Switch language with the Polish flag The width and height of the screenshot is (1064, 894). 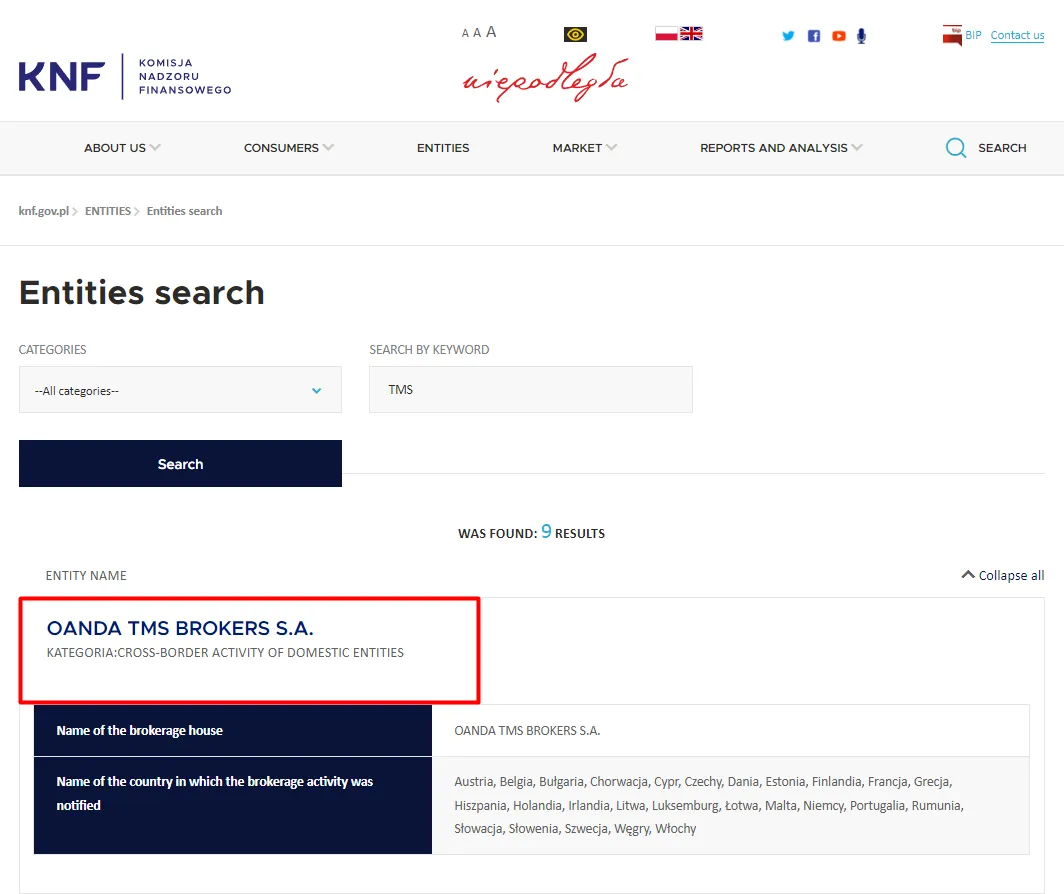tap(666, 33)
